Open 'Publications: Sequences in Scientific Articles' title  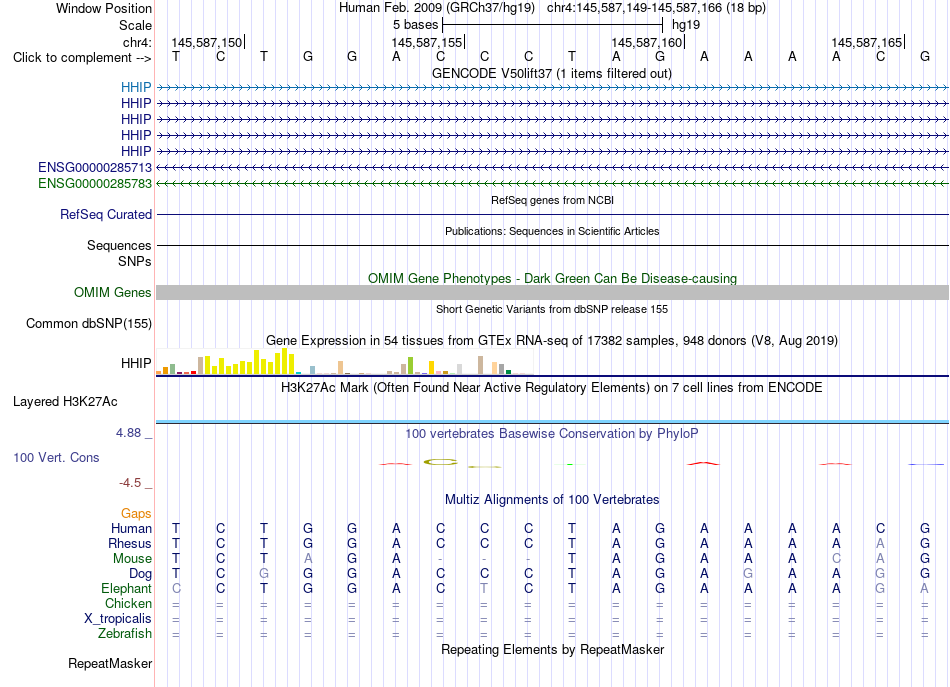point(552,231)
